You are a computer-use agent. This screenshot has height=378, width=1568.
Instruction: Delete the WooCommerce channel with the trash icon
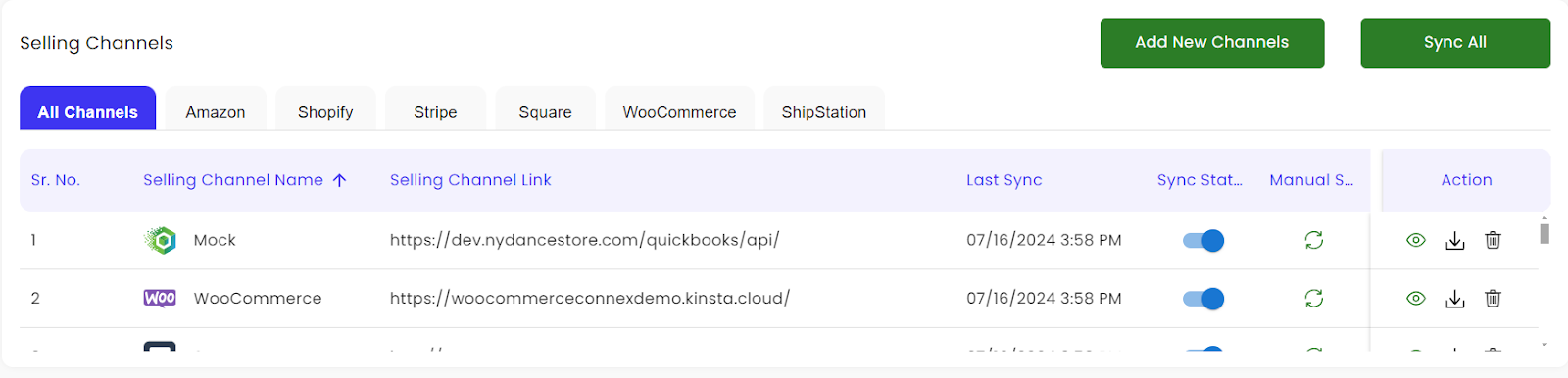click(x=1493, y=298)
